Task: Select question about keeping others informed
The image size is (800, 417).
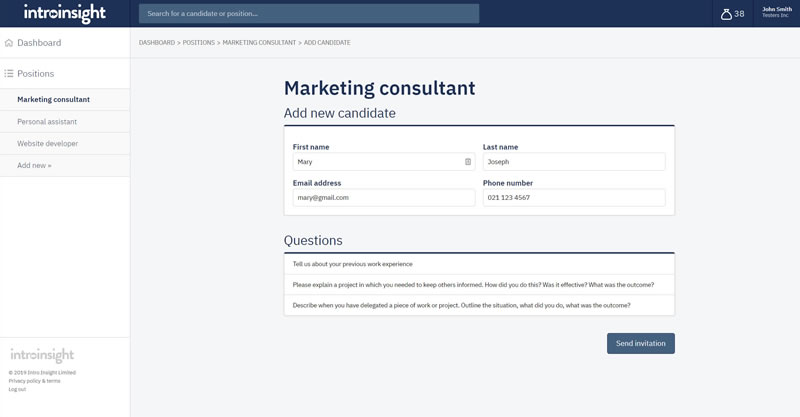Action: click(479, 285)
